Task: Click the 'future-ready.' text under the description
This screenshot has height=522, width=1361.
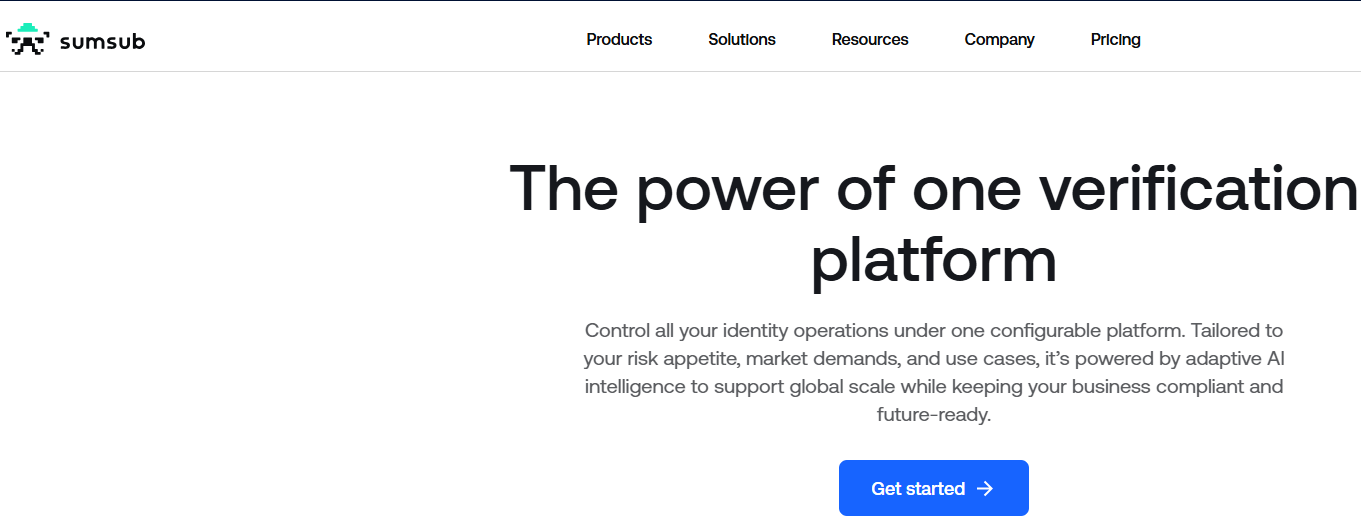Action: 933,414
